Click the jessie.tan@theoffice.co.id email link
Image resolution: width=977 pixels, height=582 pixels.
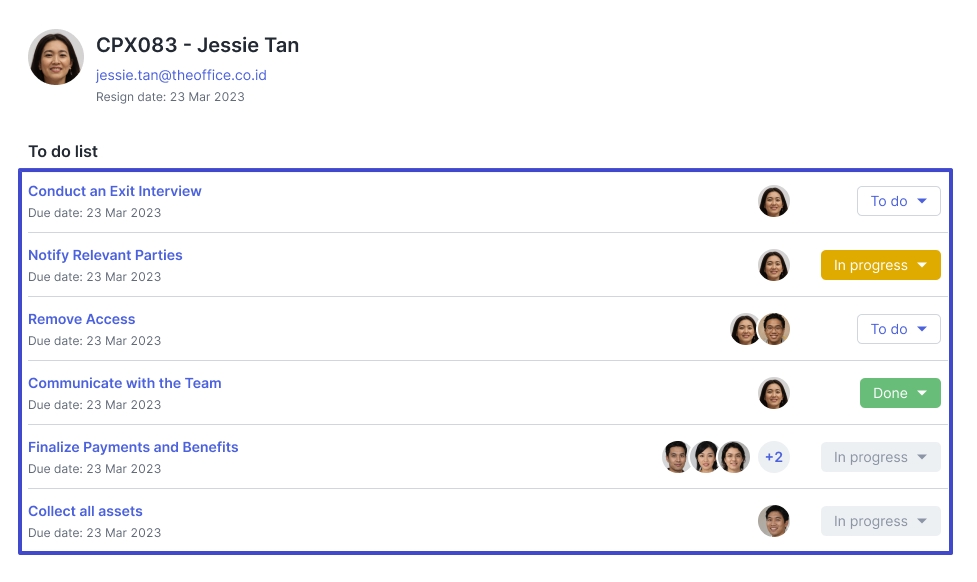[x=181, y=75]
